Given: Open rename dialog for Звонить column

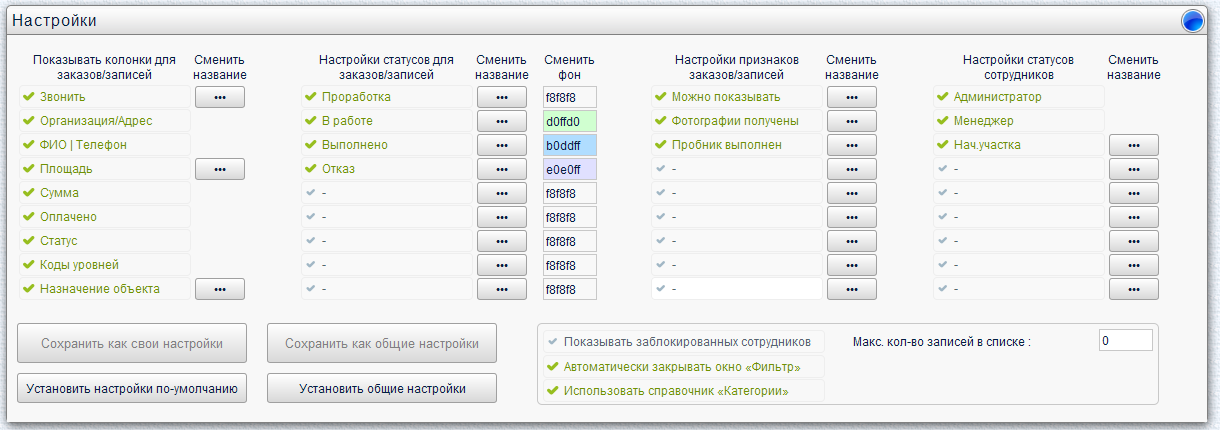Looking at the screenshot, I should (x=220, y=97).
